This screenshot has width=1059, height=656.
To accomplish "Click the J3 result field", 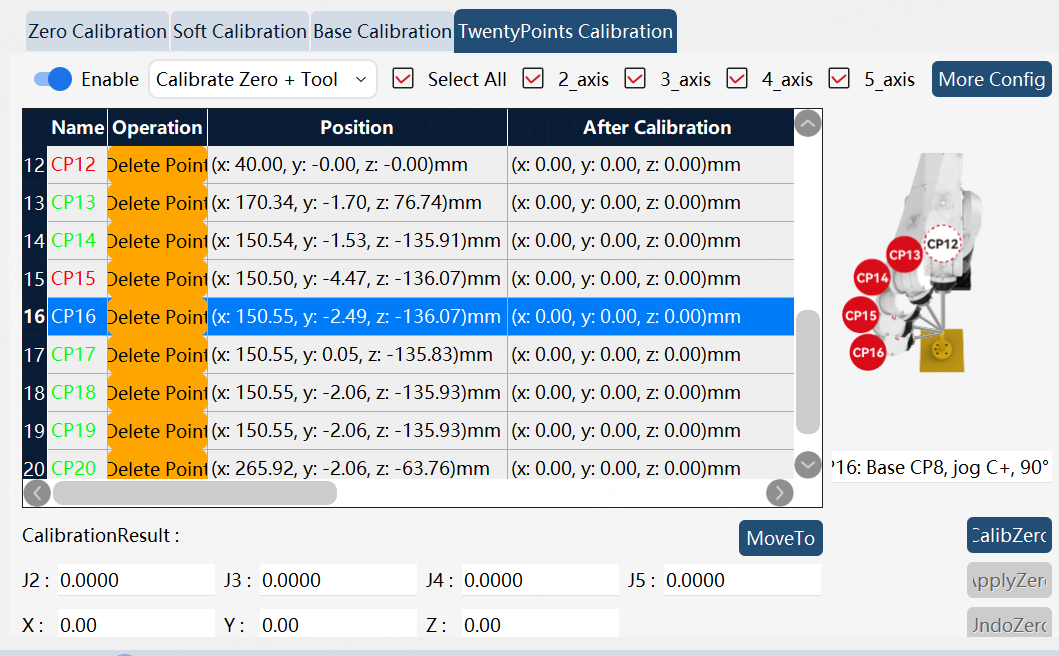I will point(338,580).
